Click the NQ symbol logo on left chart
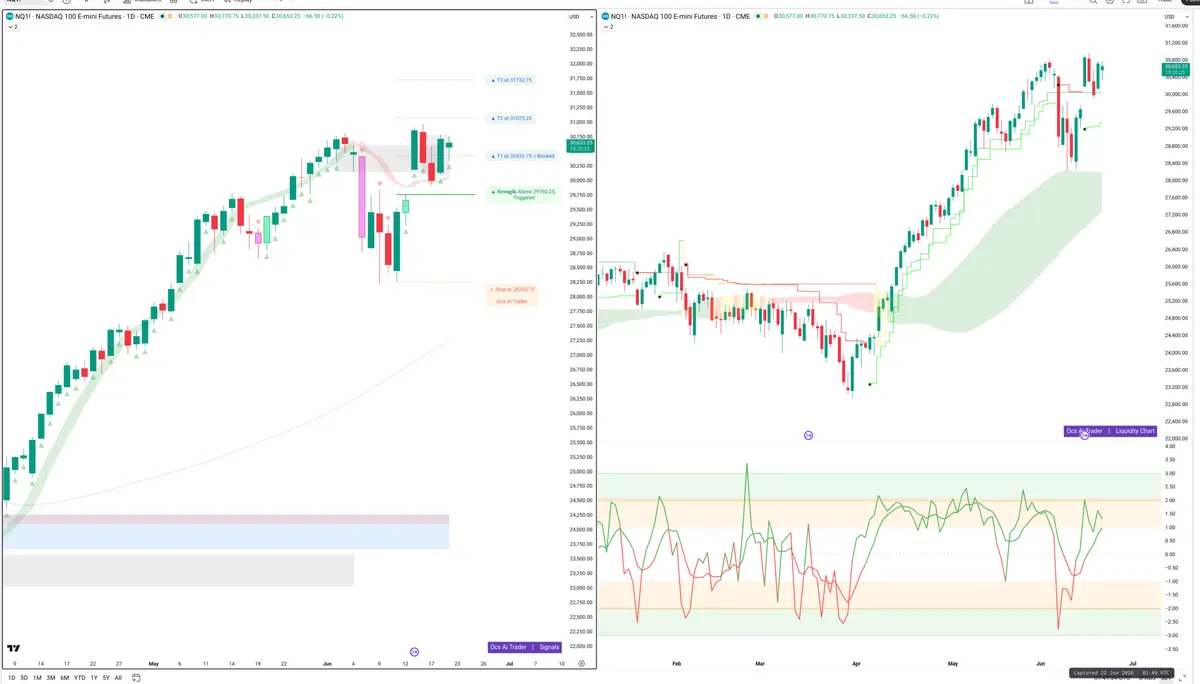Image resolution: width=1200 pixels, height=684 pixels. (x=9, y=16)
